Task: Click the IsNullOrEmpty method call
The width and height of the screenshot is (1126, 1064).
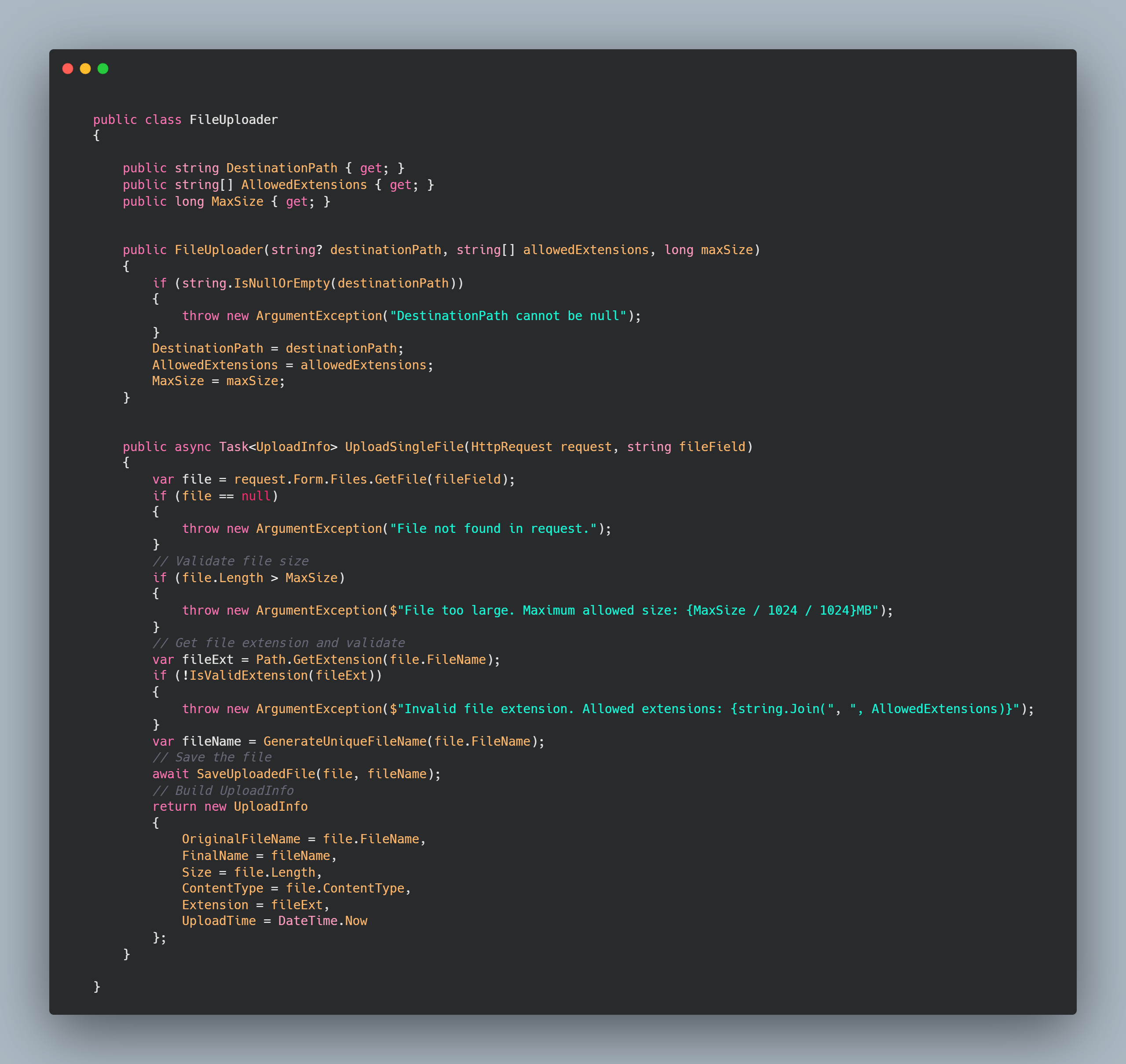Action: tap(281, 283)
